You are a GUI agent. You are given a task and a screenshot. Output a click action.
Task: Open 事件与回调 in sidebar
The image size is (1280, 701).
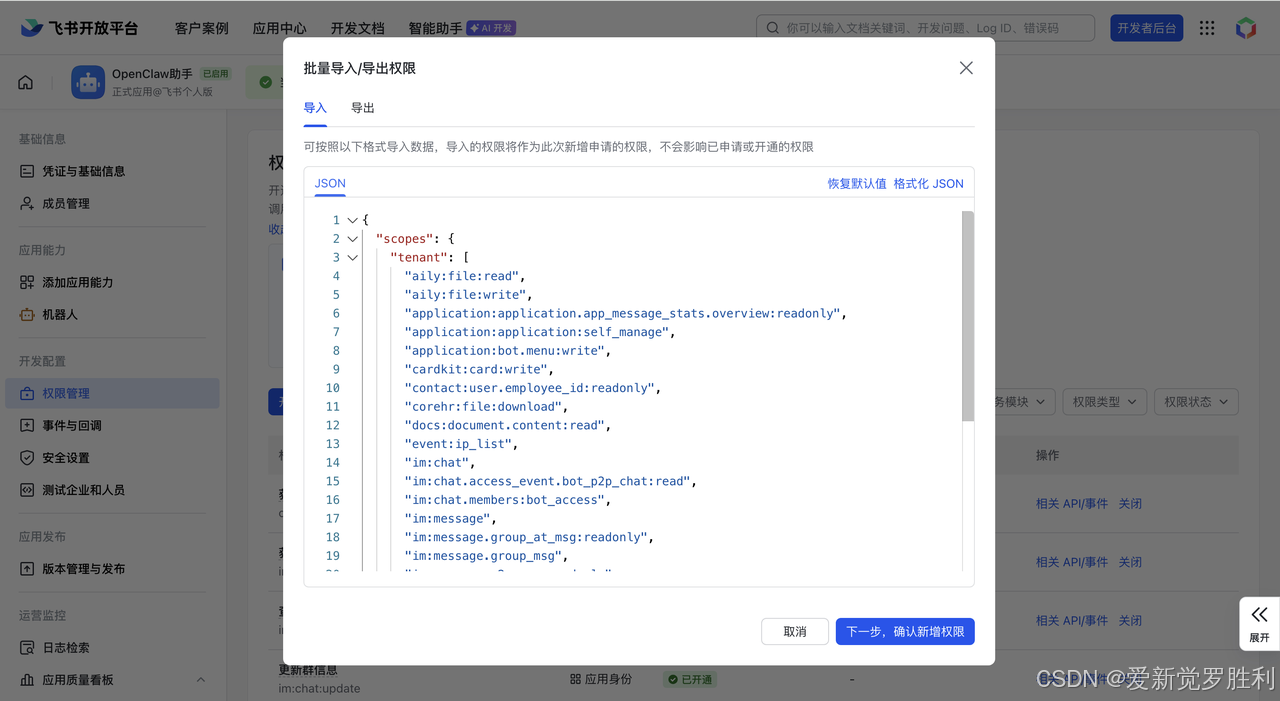(72, 425)
